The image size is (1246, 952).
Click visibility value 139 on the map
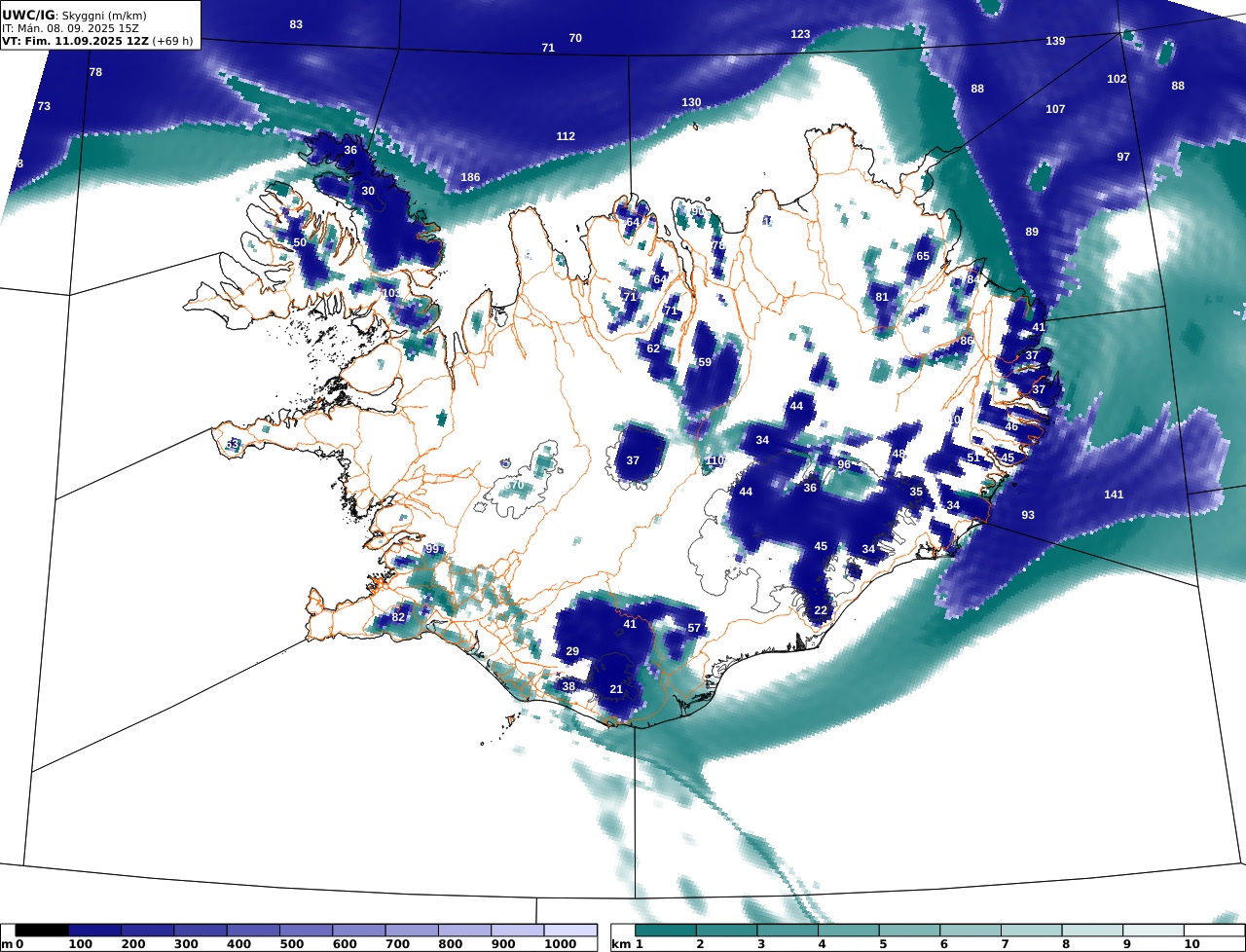[1055, 41]
